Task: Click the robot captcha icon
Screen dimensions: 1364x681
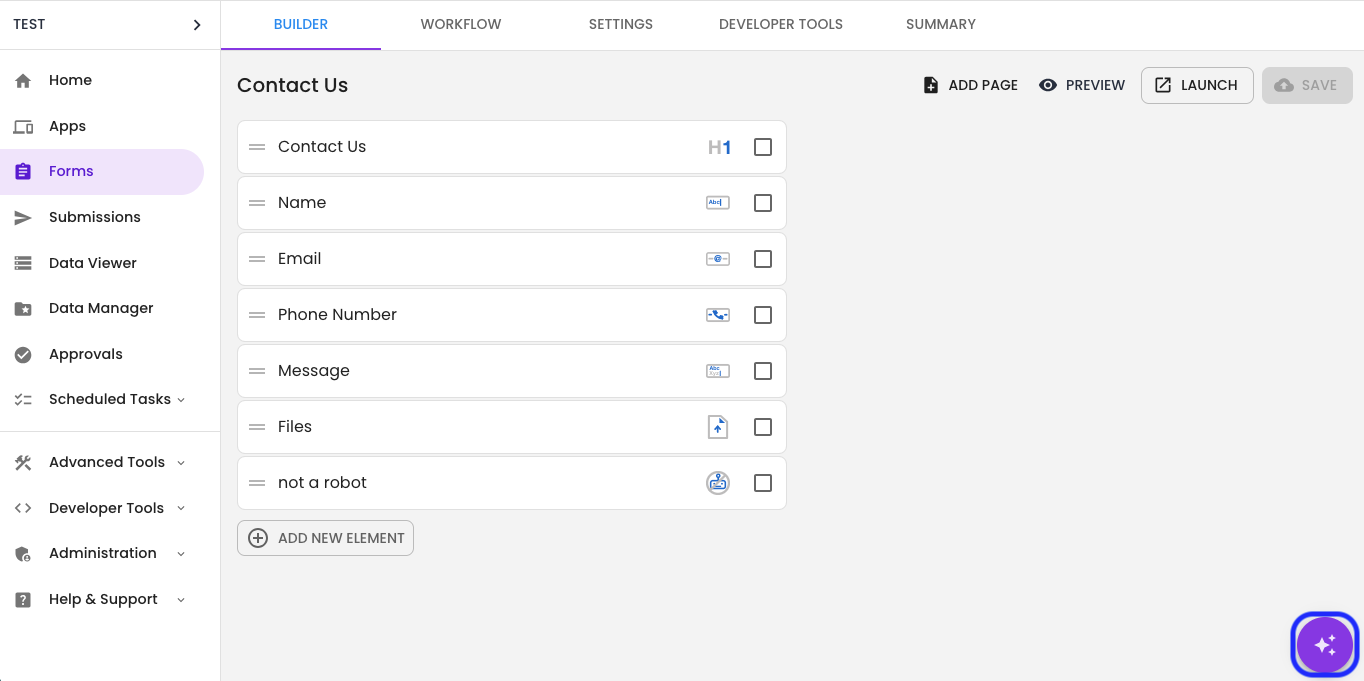Action: pyautogui.click(x=718, y=483)
